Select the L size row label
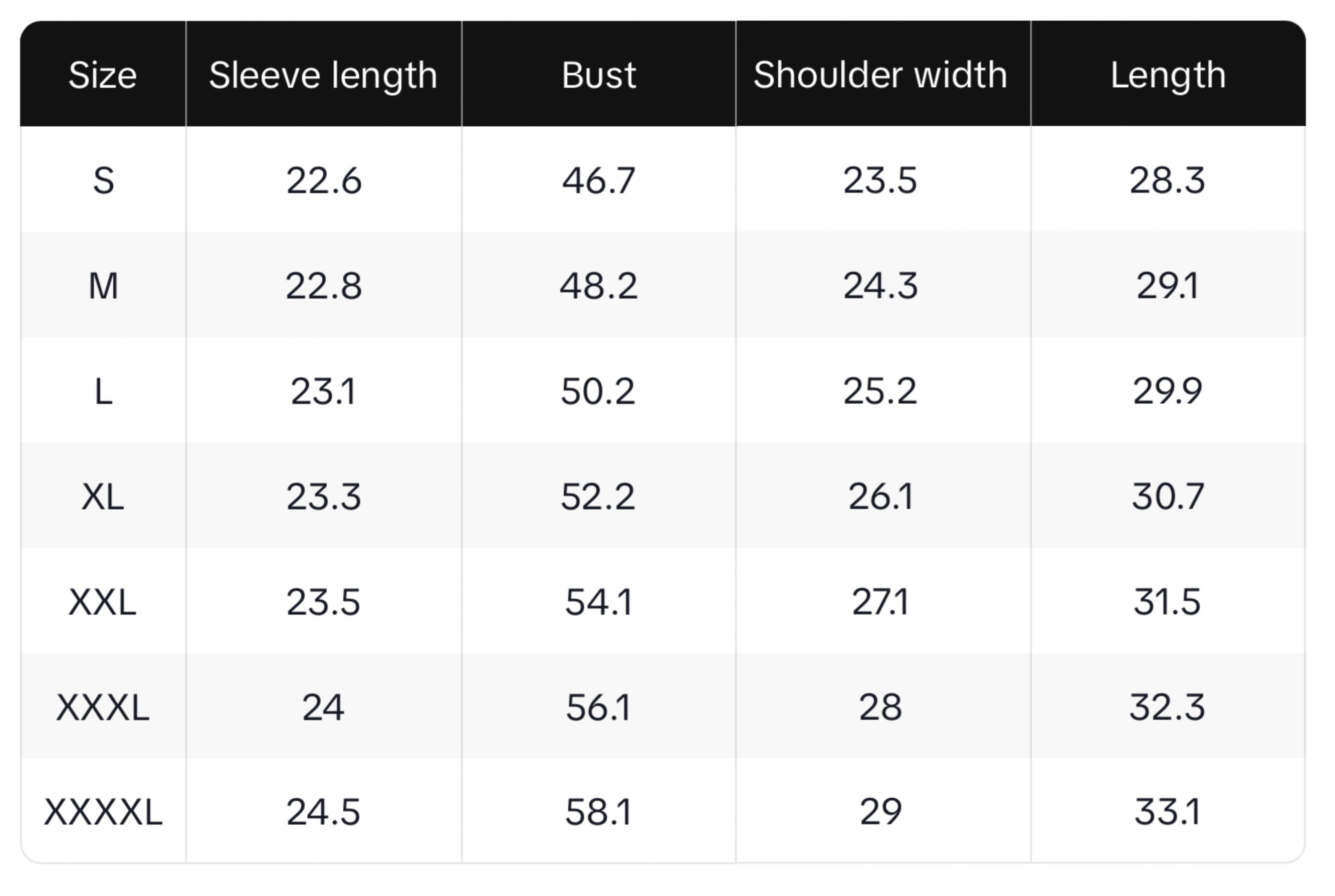 (103, 392)
